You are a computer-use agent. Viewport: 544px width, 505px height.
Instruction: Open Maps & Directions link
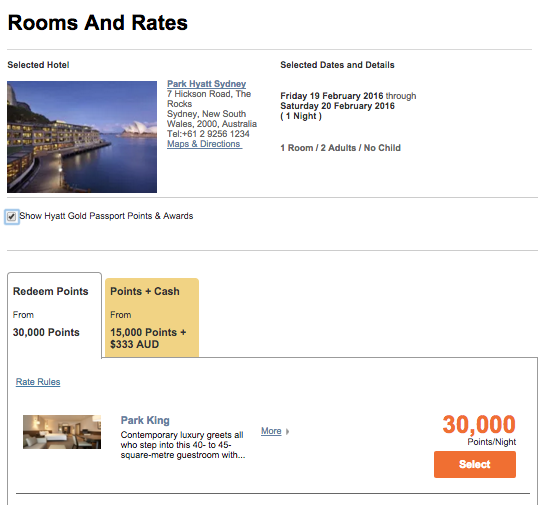(x=204, y=144)
